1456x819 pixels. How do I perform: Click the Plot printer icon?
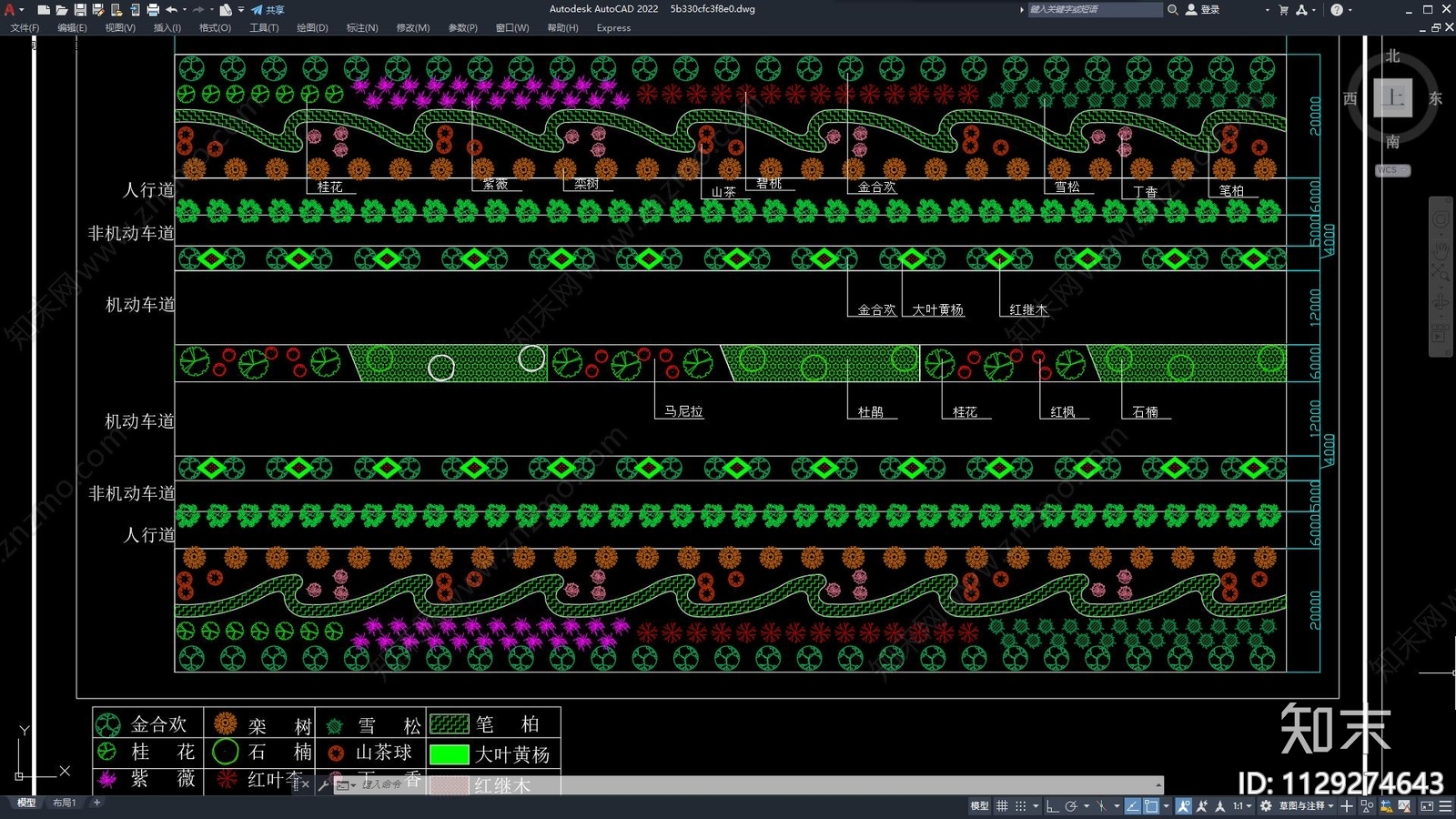point(153,9)
